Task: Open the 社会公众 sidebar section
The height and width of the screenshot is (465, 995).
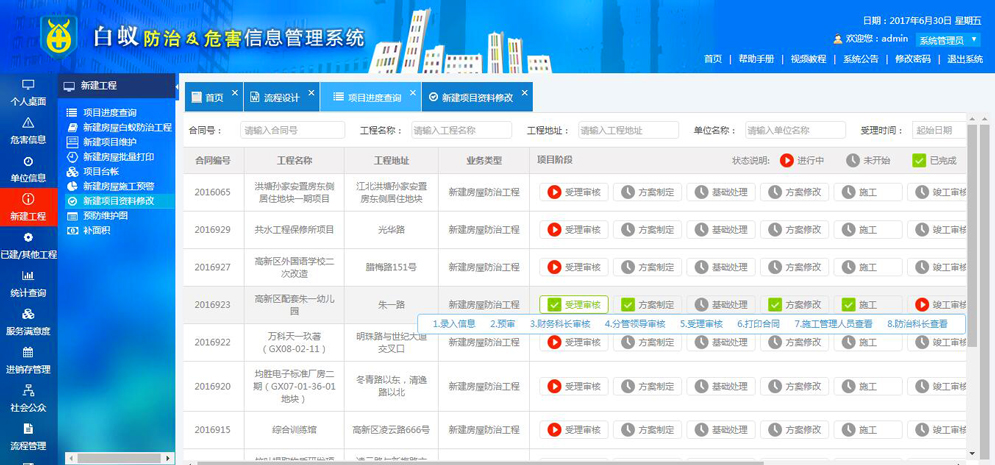Action: click(28, 399)
